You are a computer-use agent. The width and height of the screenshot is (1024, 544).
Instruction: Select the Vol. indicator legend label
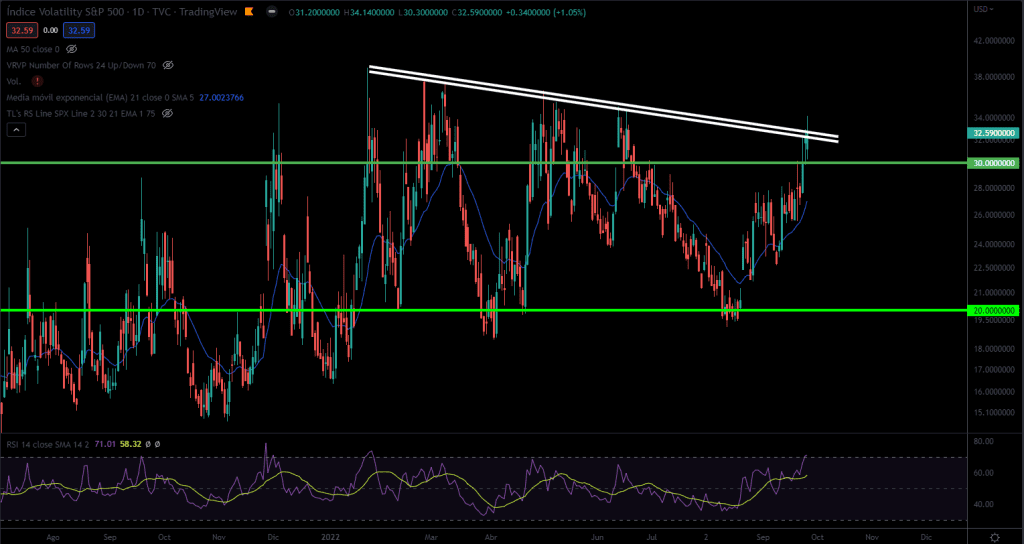pyautogui.click(x=14, y=82)
